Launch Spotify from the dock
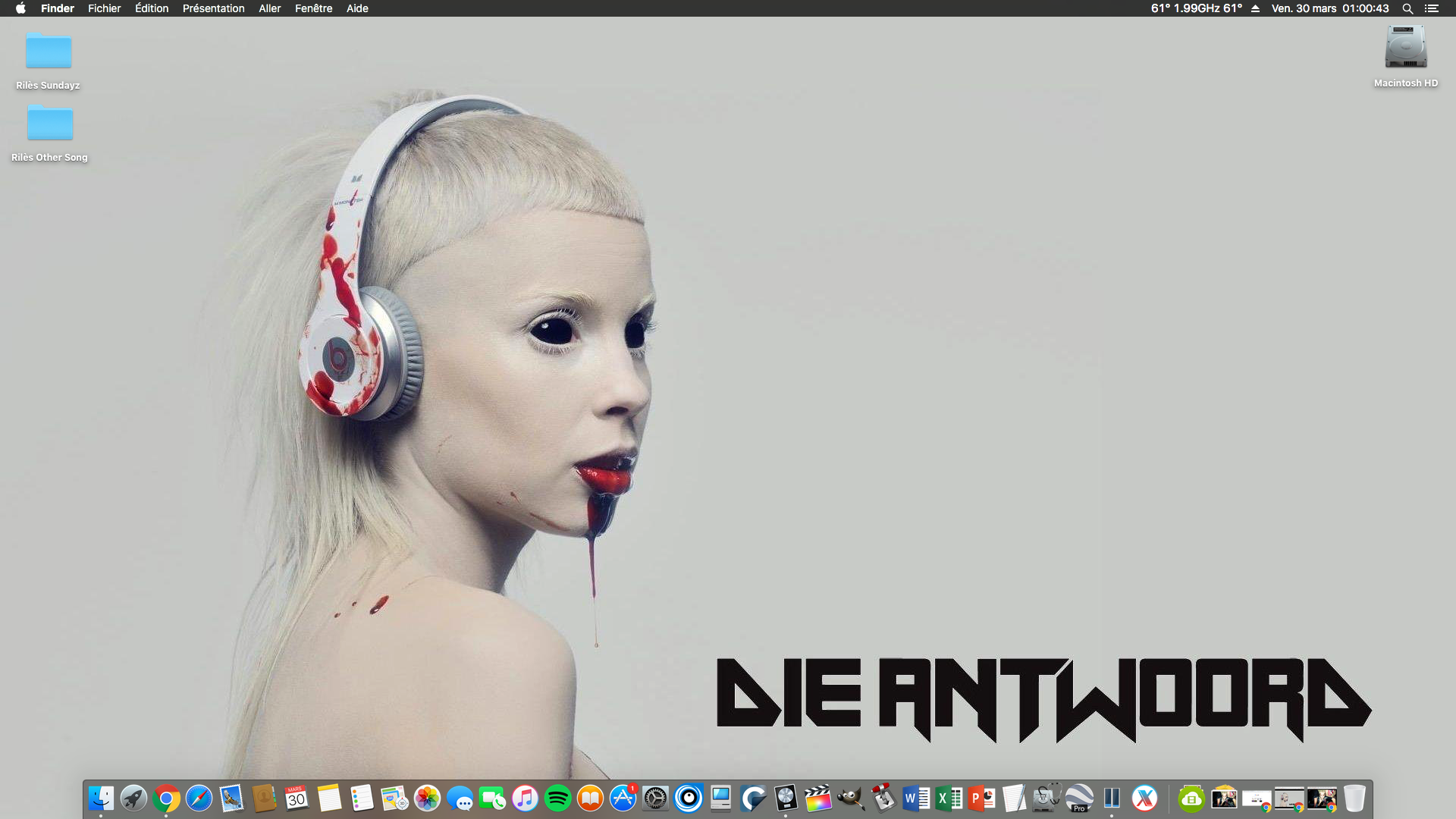1456x819 pixels. [x=557, y=798]
